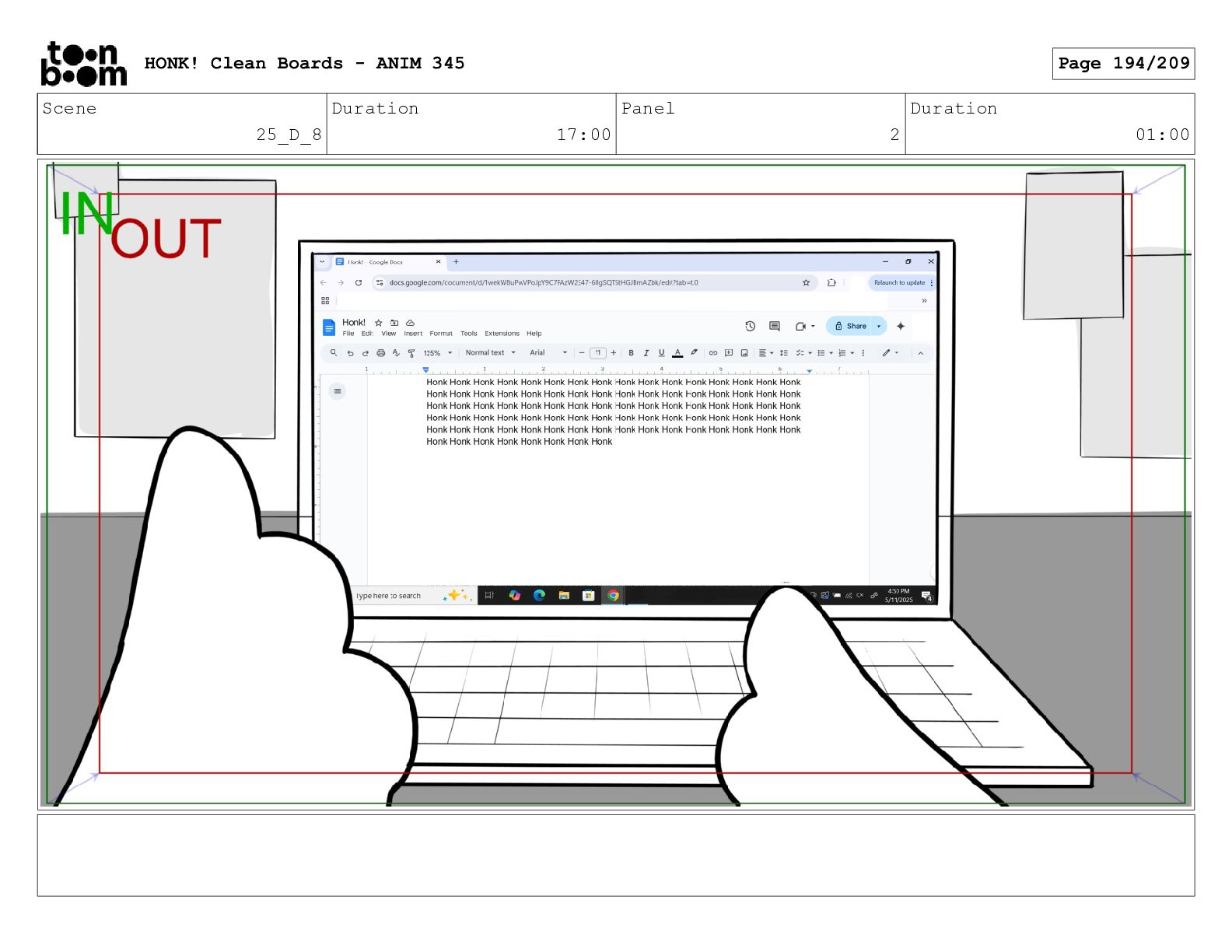Insert a link

tap(713, 353)
